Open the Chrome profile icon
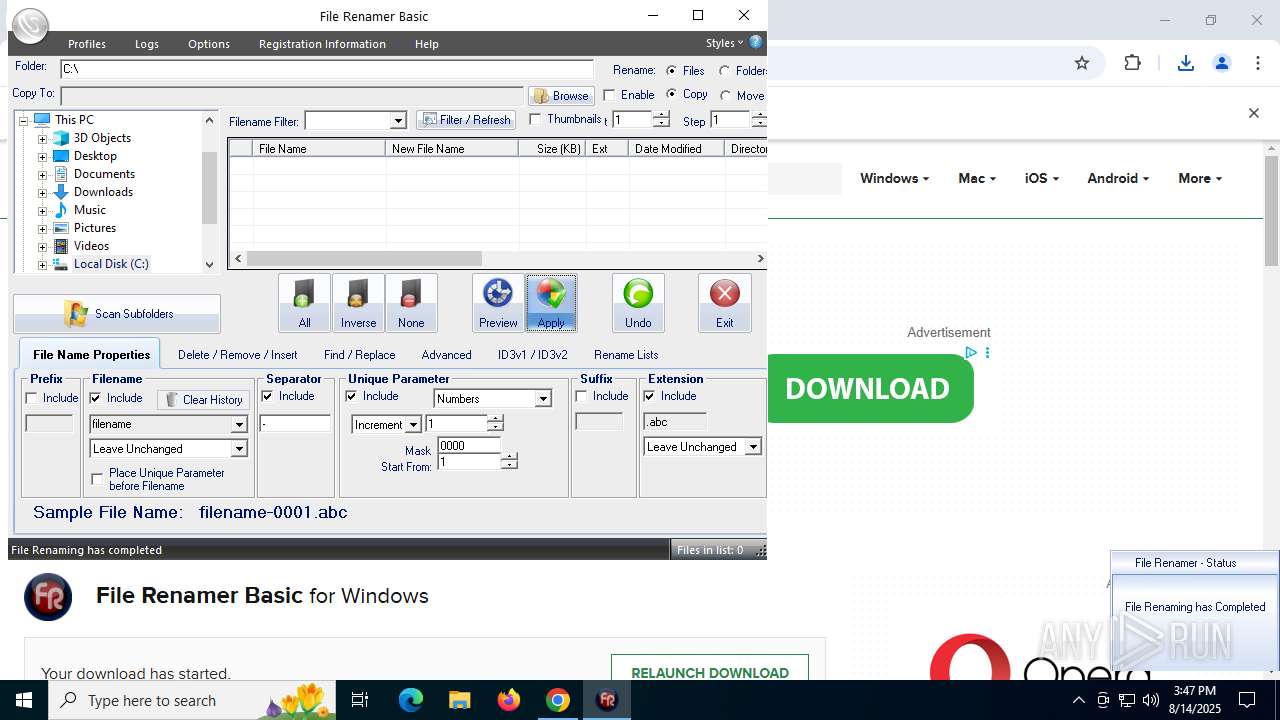Screen dimensions: 1280x720 [1222, 63]
